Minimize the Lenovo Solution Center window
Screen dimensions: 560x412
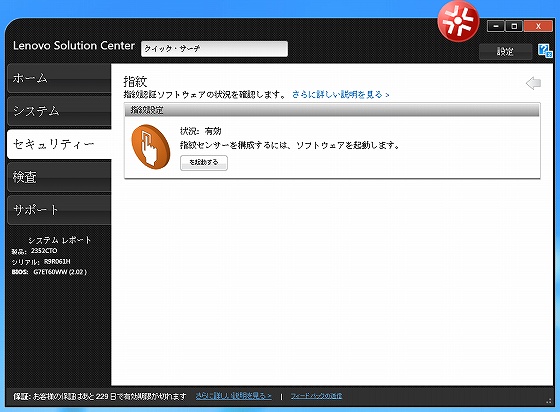pos(496,26)
